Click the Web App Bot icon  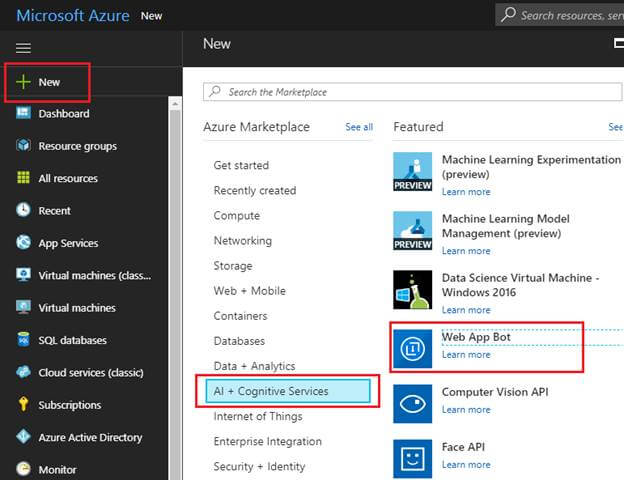point(412,349)
